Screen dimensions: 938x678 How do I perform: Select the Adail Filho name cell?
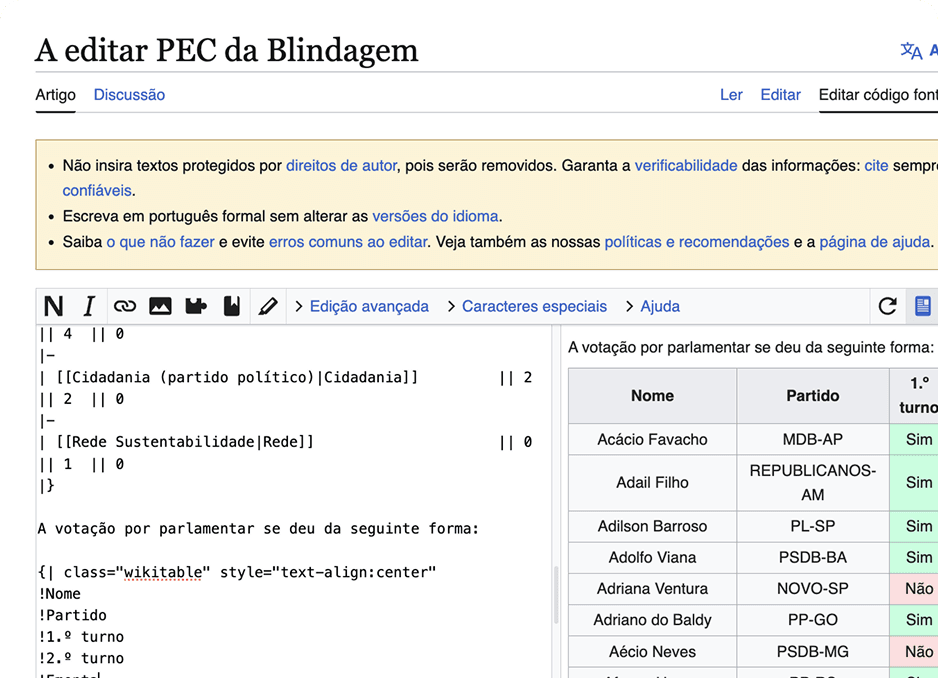pyautogui.click(x=652, y=483)
